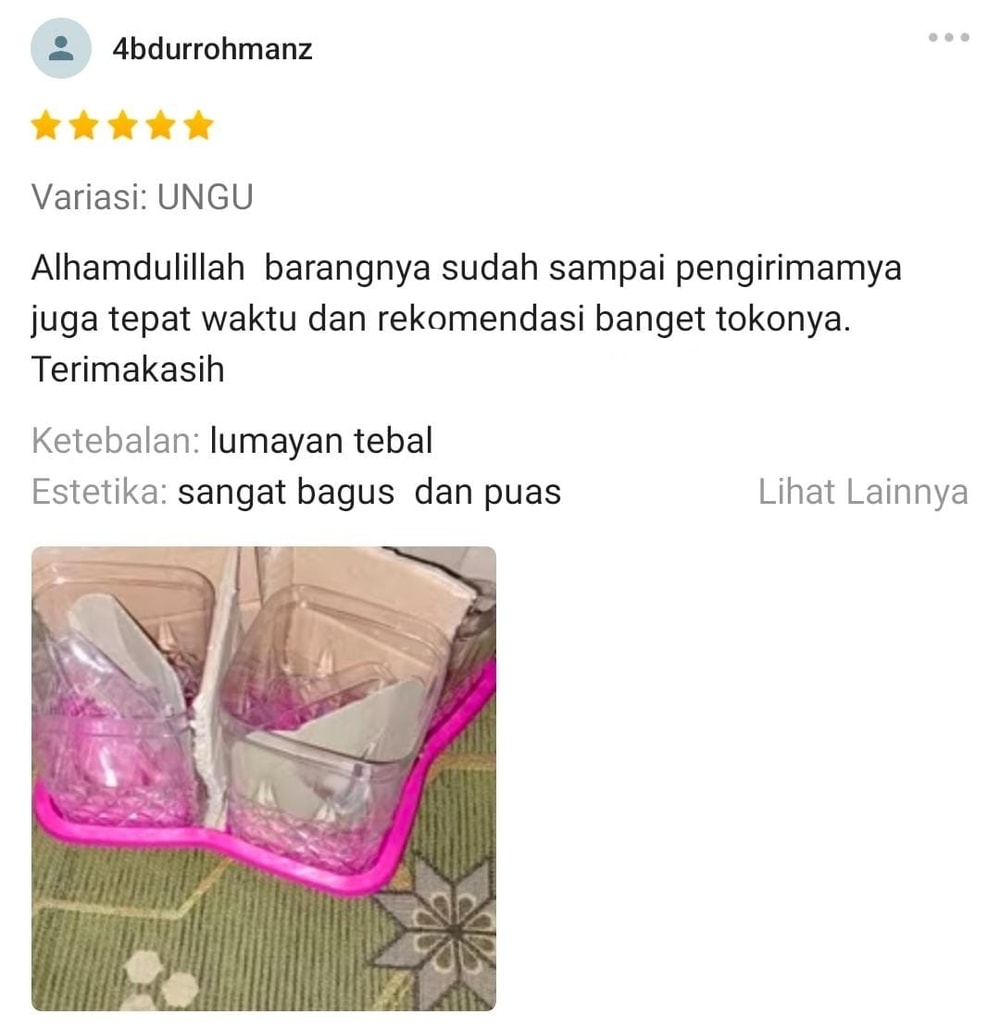This screenshot has height=1027, width=1000.
Task: Open the 4bdurrohmanz user profile name
Action: [212, 49]
